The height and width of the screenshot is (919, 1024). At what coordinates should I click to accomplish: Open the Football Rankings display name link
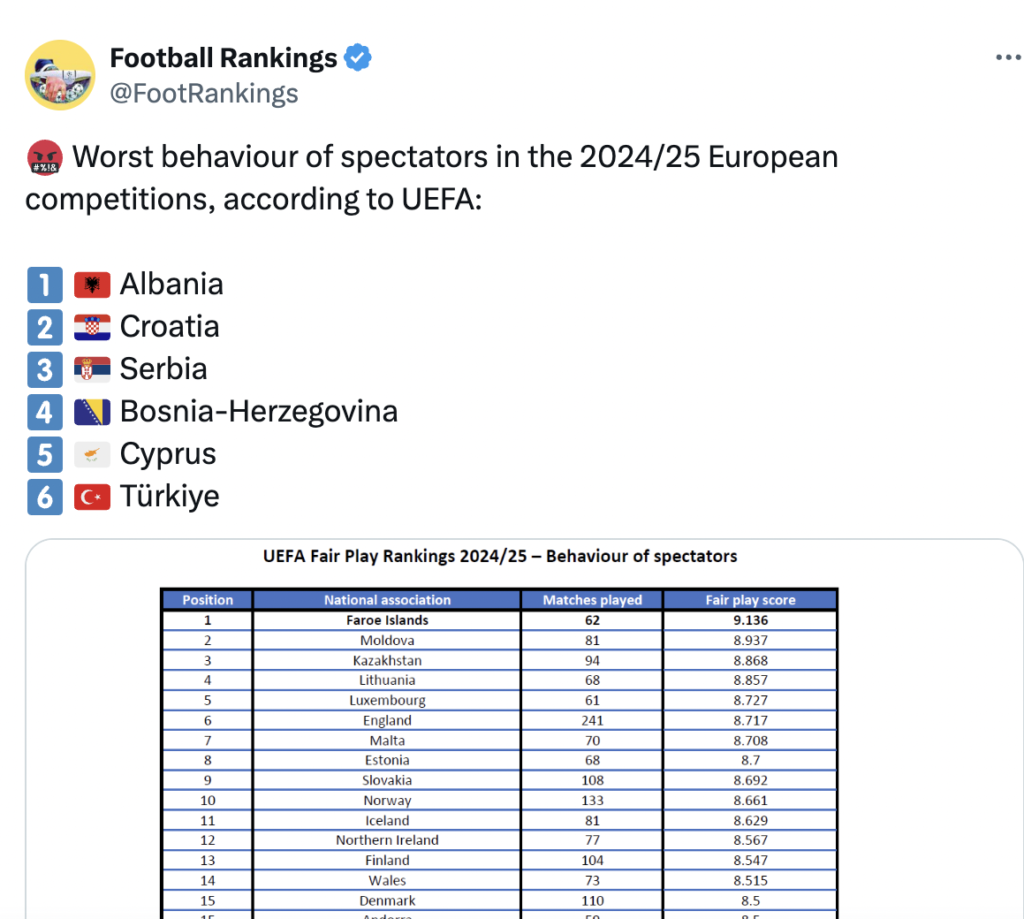[223, 59]
